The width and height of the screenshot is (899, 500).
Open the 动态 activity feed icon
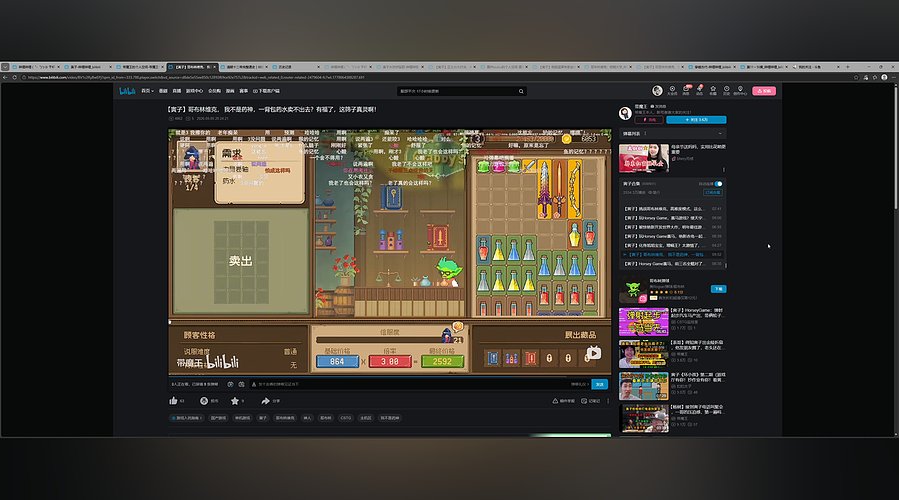699,91
